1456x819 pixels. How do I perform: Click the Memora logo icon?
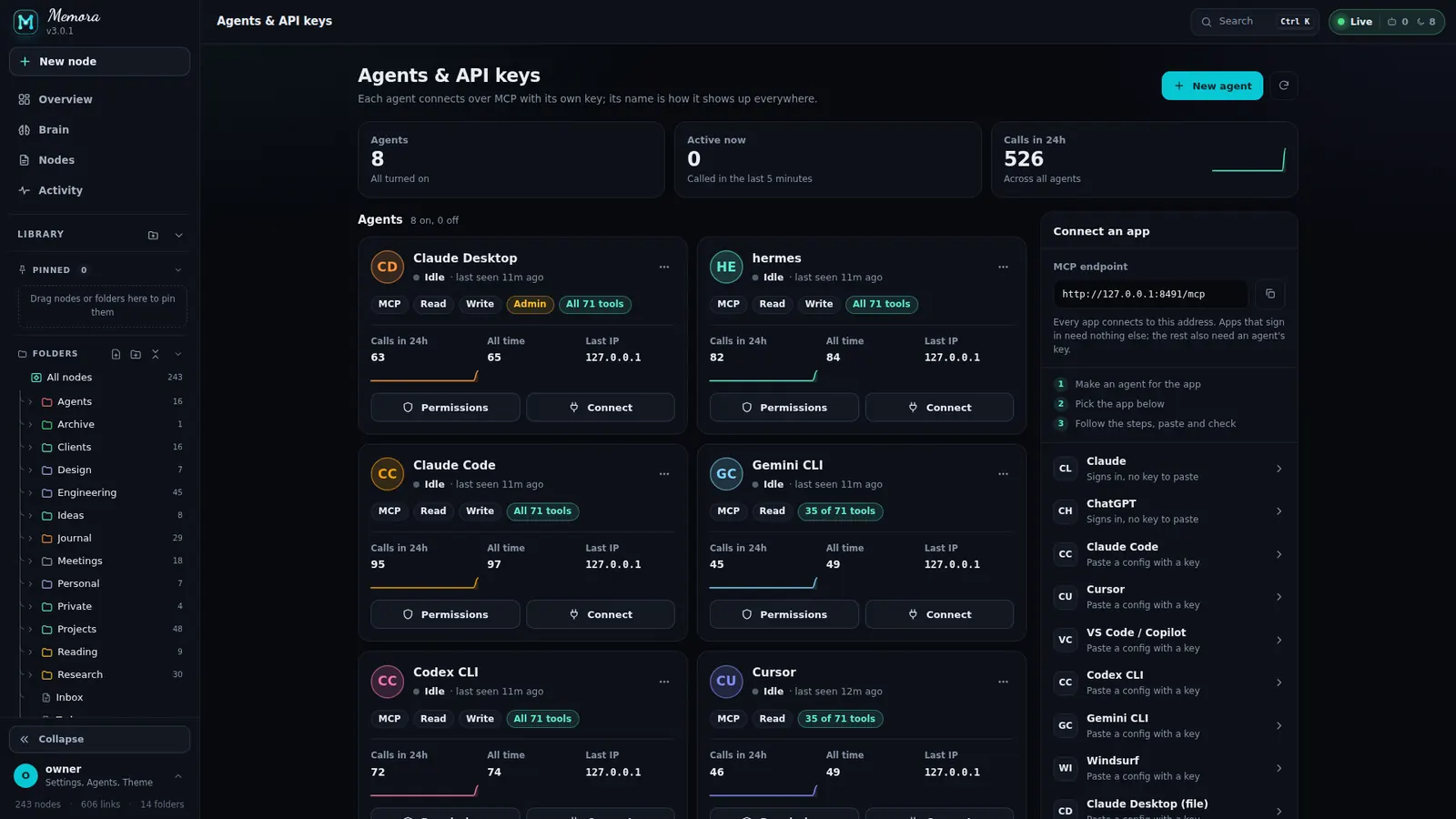coord(25,22)
